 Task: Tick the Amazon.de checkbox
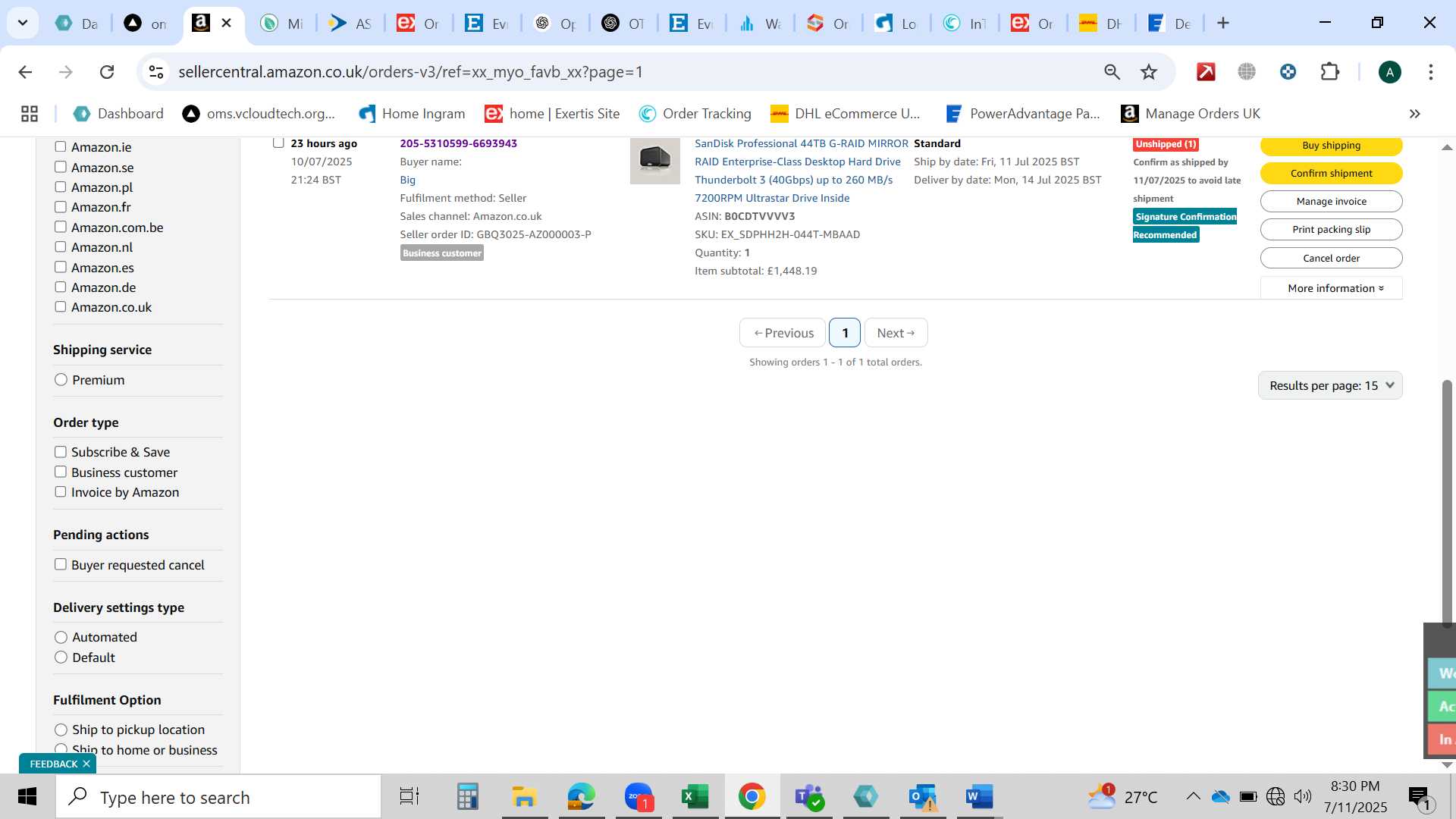click(x=61, y=287)
